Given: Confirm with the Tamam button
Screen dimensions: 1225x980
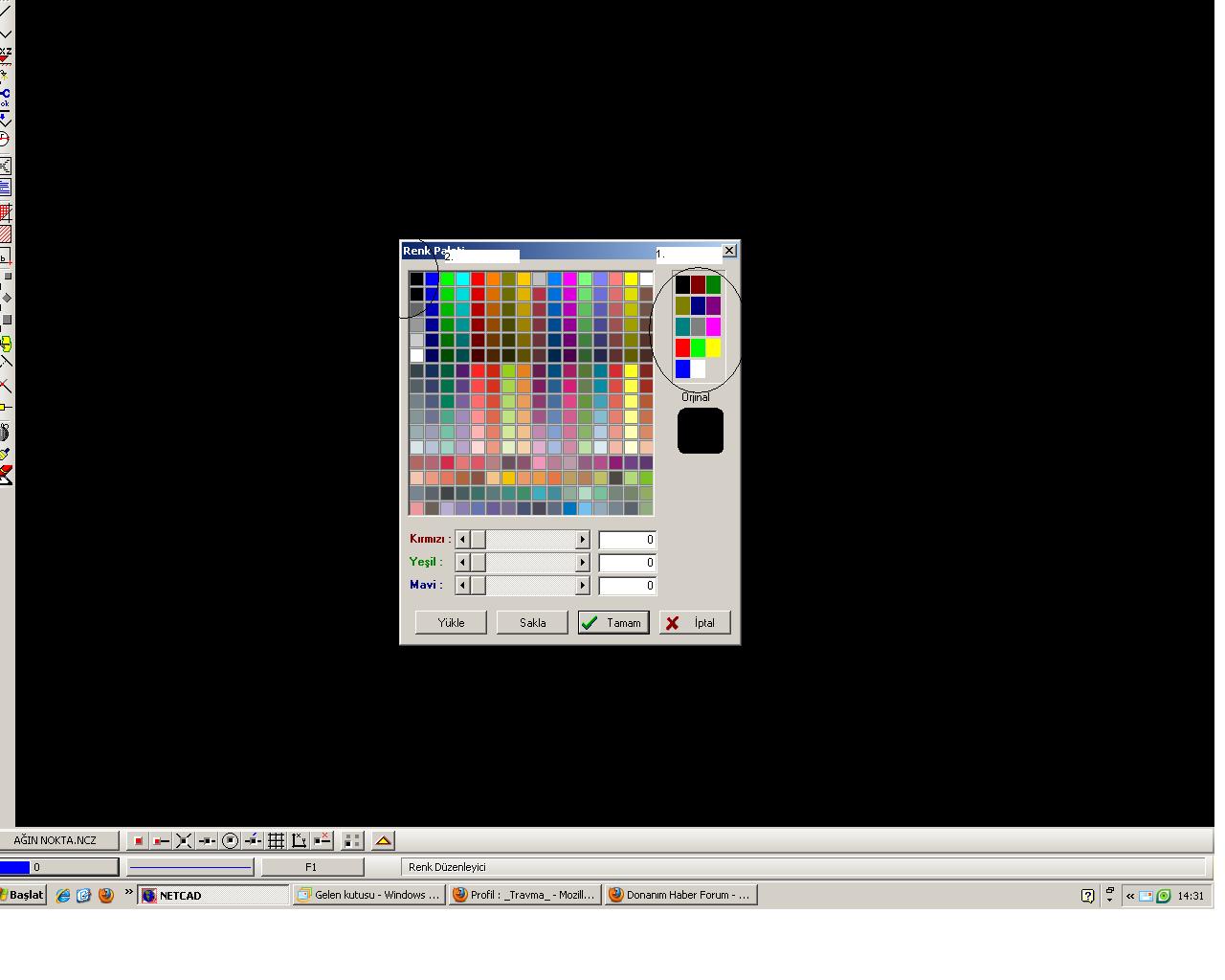Looking at the screenshot, I should (613, 622).
